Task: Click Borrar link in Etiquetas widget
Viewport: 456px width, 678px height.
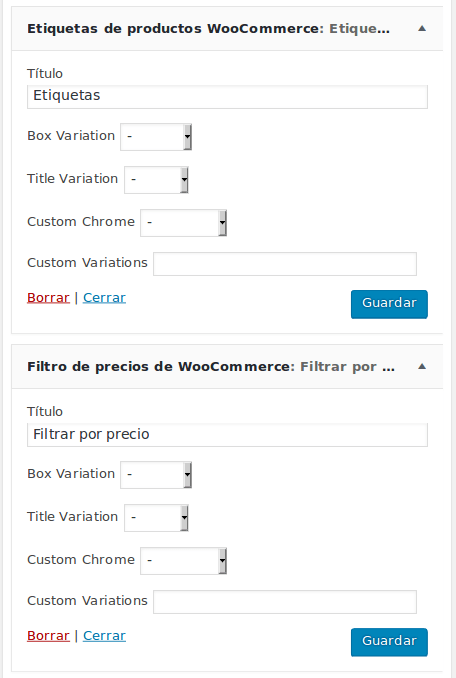Action: [48, 298]
